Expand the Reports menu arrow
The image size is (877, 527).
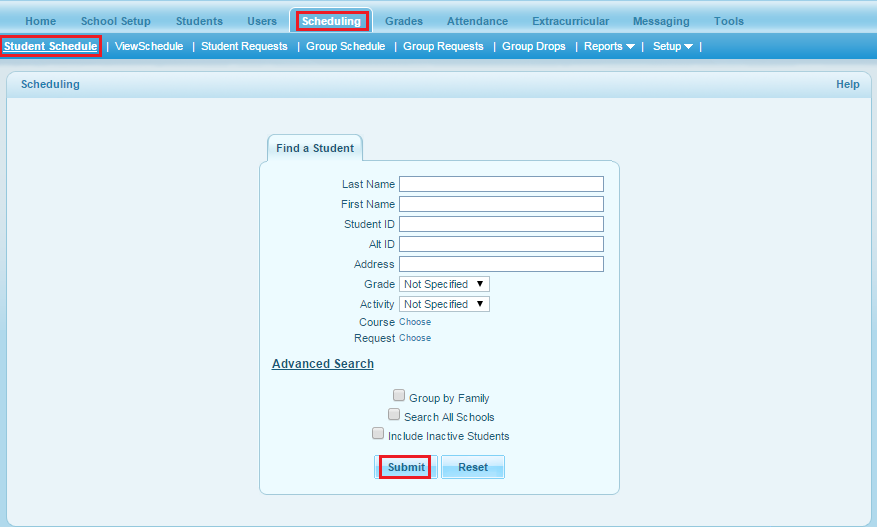click(629, 47)
